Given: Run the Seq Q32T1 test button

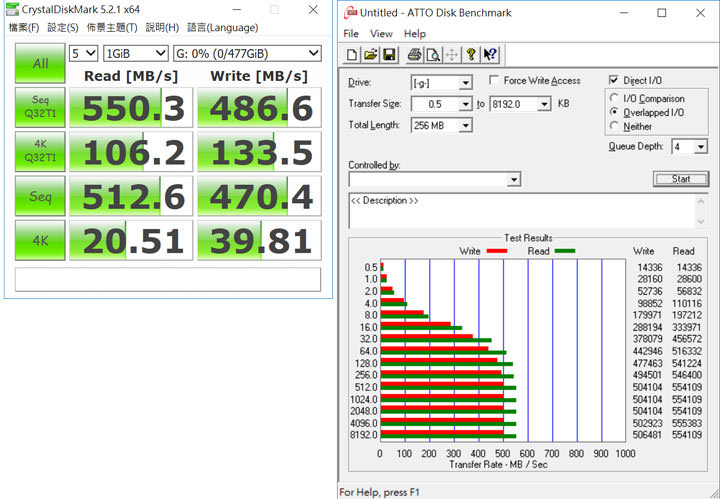Looking at the screenshot, I should pos(40,107).
